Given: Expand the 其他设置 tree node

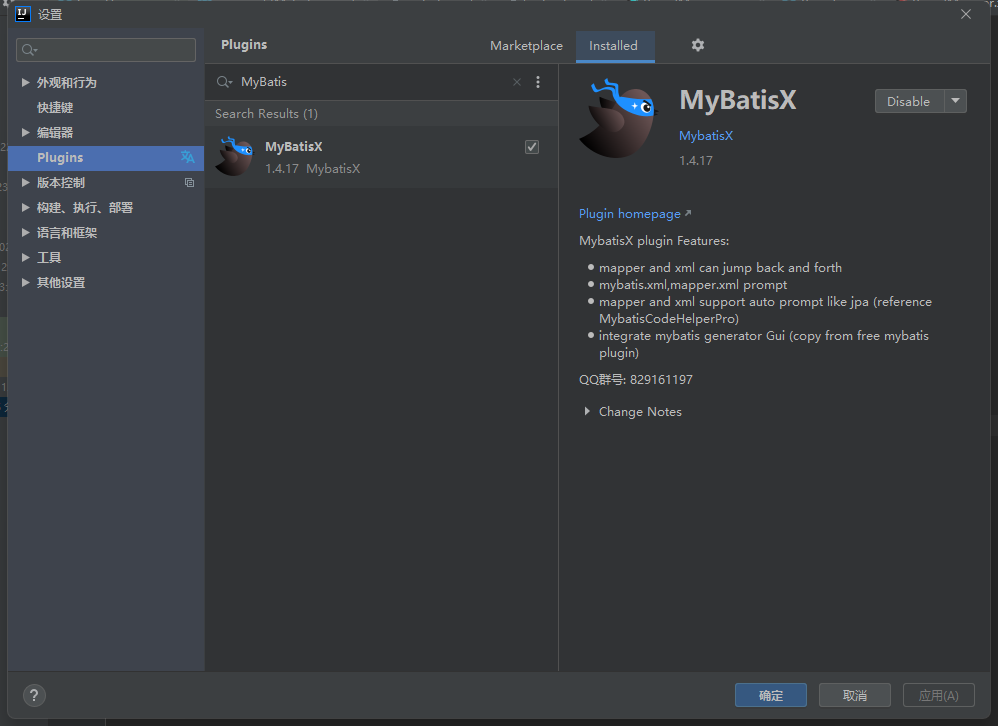Looking at the screenshot, I should pyautogui.click(x=25, y=282).
